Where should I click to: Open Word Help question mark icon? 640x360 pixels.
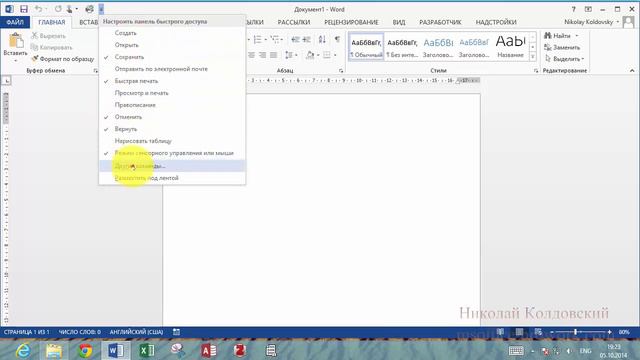coord(573,9)
